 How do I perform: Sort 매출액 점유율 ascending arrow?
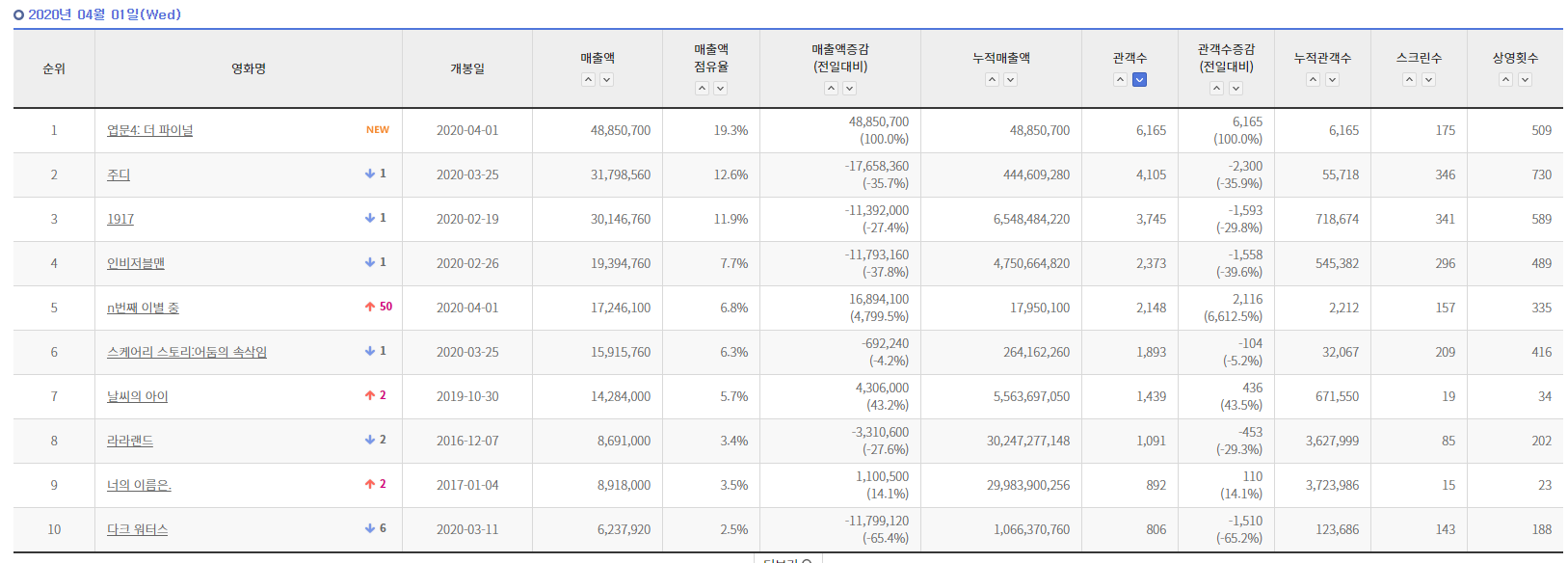(702, 89)
